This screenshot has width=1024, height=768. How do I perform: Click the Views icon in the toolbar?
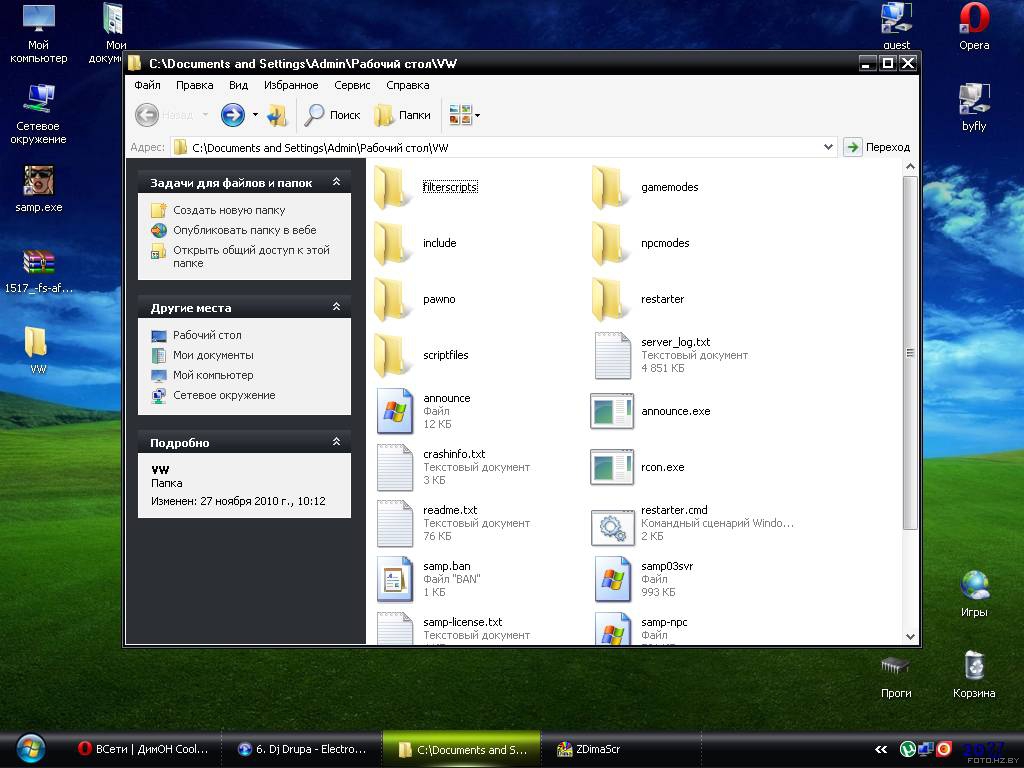460,115
